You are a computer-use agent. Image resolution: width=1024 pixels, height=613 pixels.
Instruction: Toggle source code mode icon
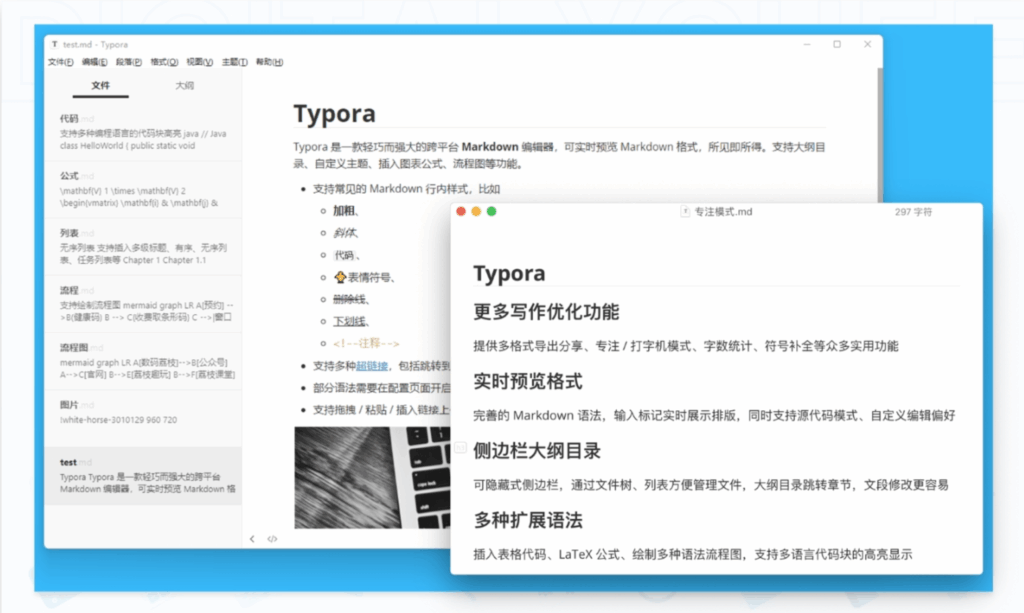(x=272, y=539)
